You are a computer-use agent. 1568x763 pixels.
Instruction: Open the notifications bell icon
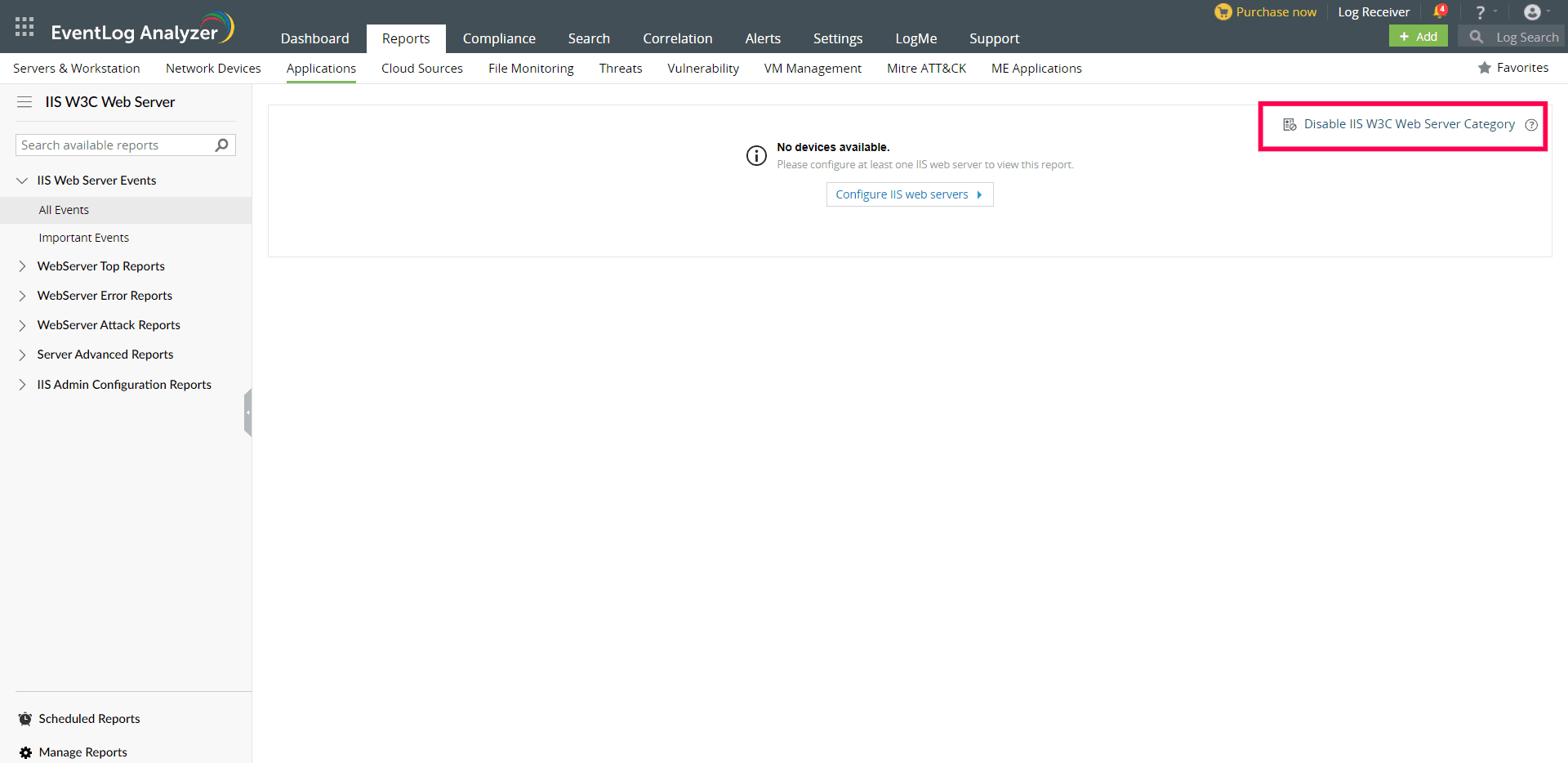[1440, 12]
